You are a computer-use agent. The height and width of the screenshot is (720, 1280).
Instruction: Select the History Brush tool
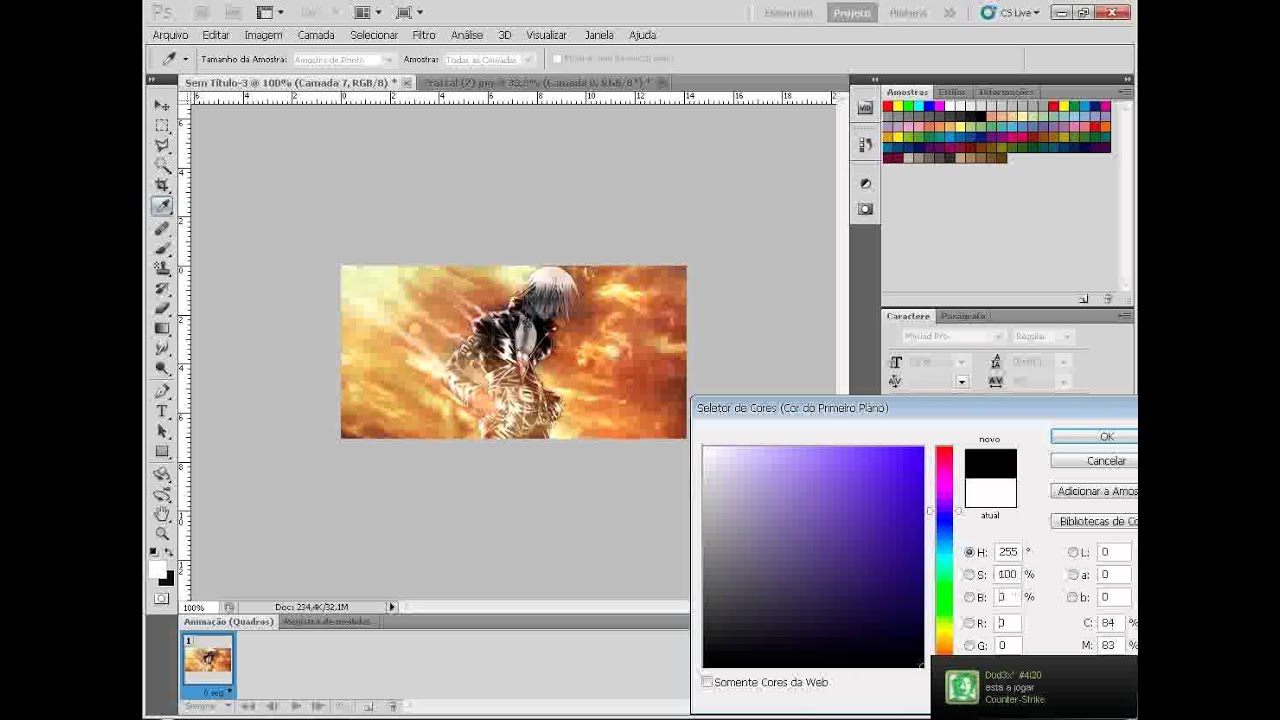(162, 288)
